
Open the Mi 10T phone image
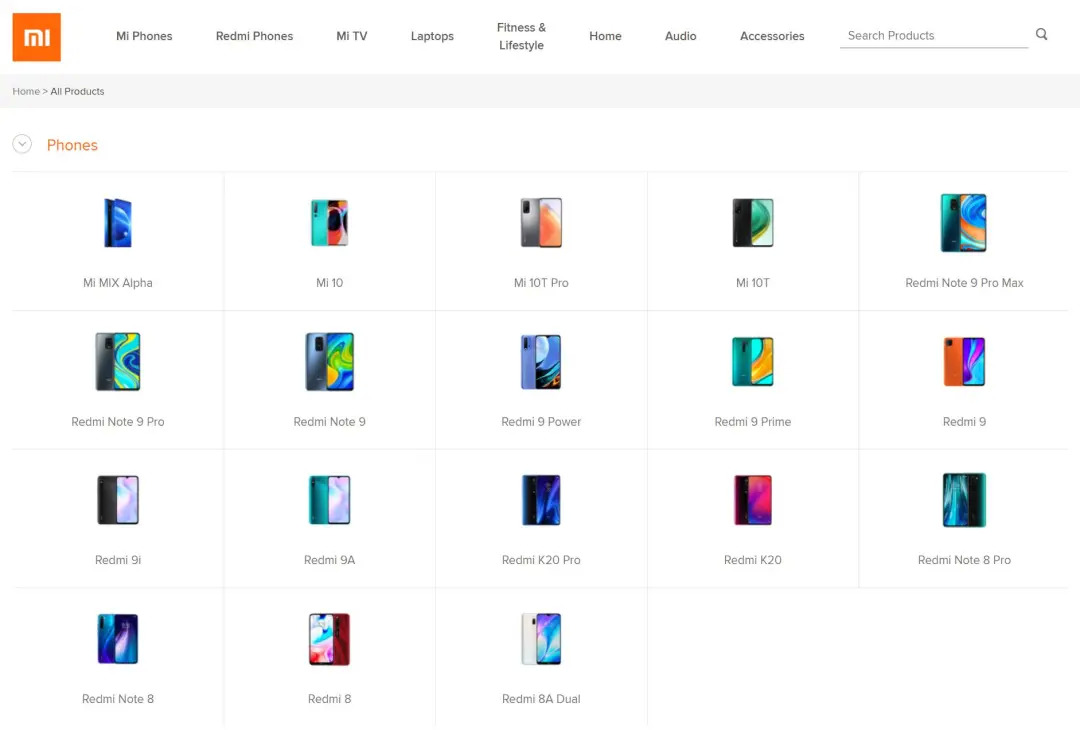[752, 222]
